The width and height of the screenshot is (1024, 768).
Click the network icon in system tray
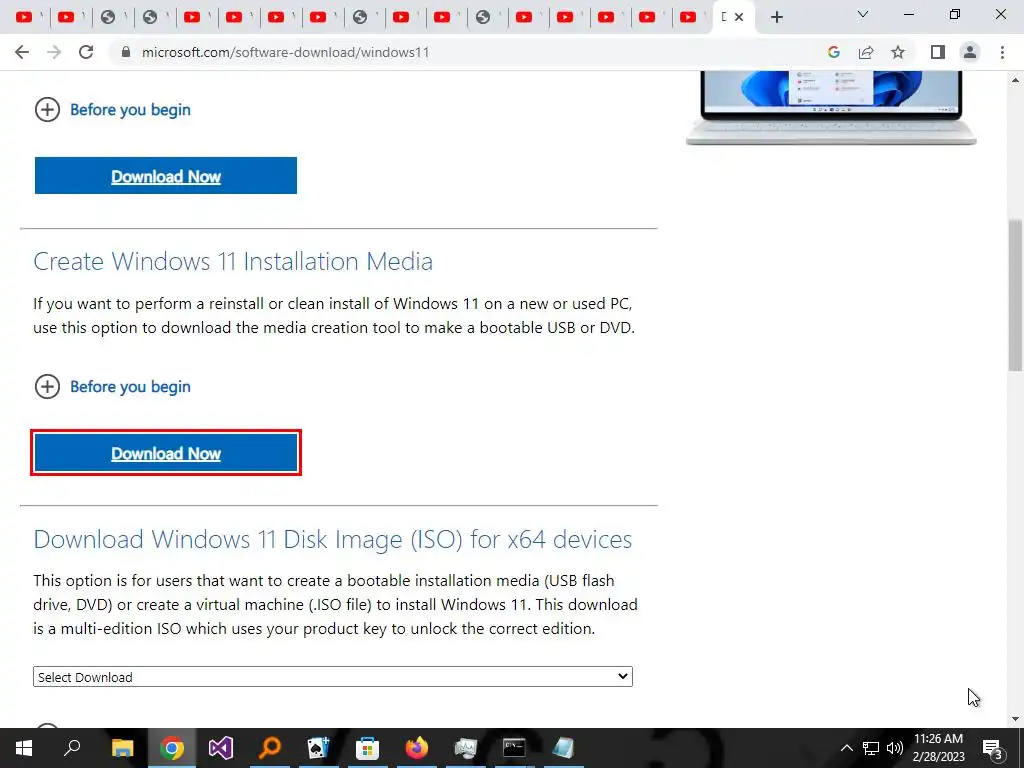point(871,748)
